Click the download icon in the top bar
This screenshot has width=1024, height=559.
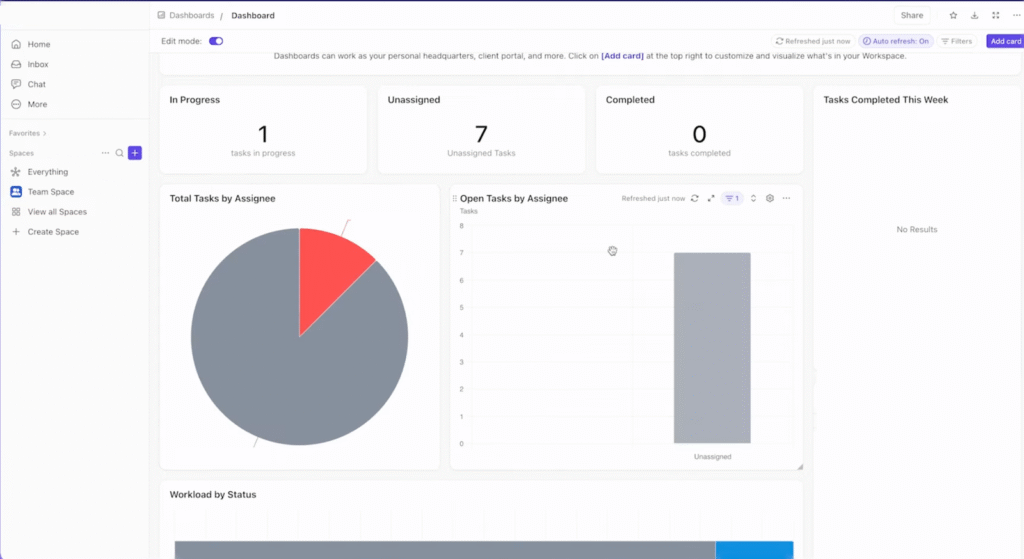pyautogui.click(x=974, y=16)
